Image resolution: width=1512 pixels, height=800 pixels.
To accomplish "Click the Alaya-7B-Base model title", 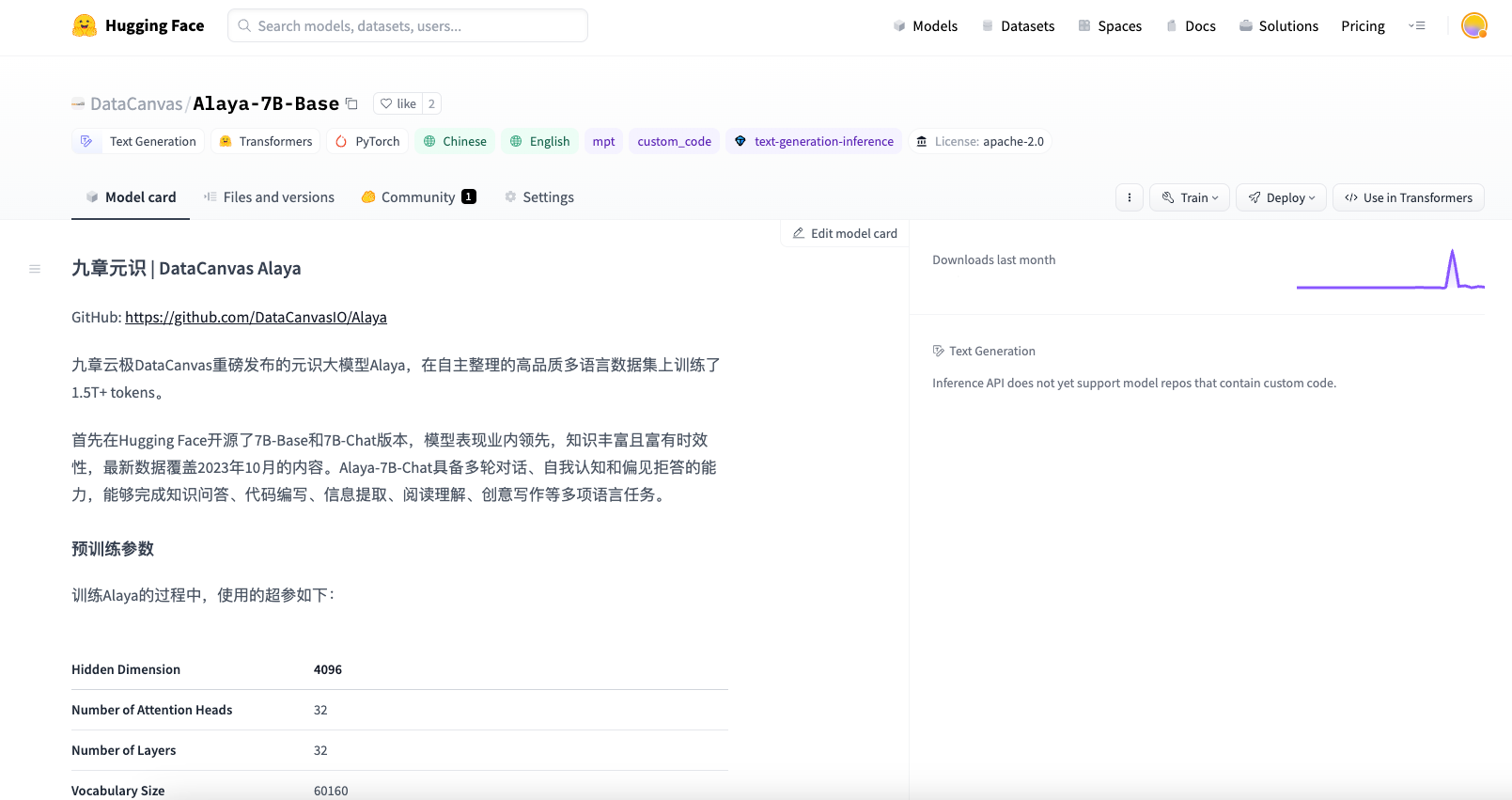I will coord(266,103).
